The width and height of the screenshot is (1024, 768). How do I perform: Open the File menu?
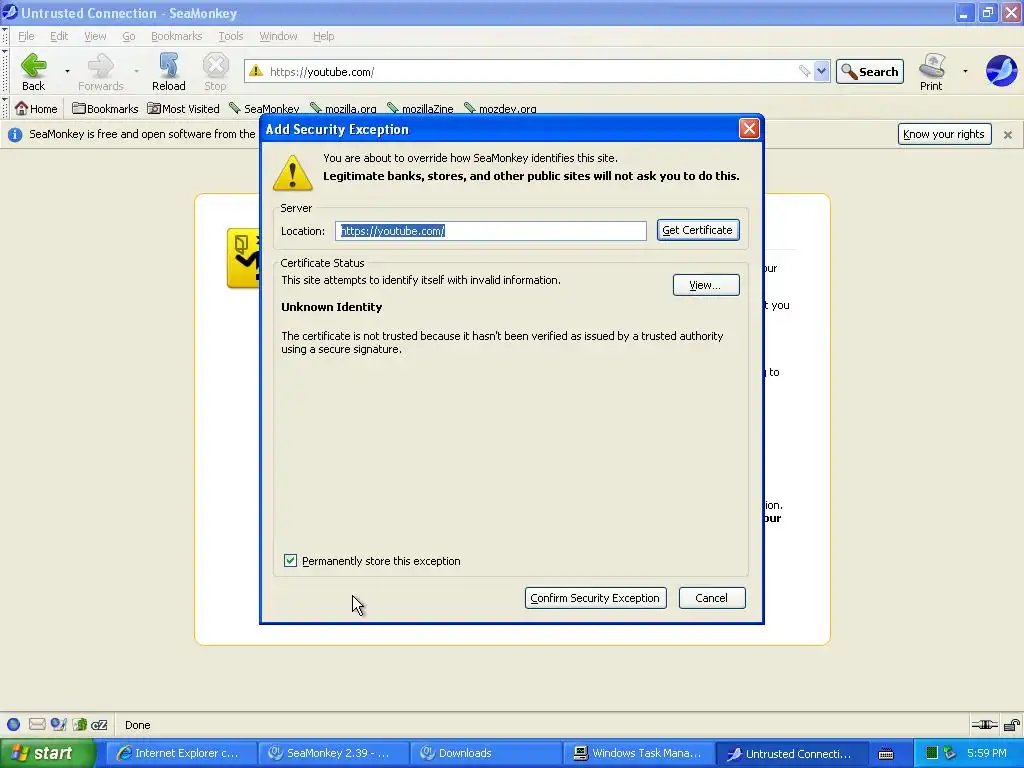tap(26, 36)
